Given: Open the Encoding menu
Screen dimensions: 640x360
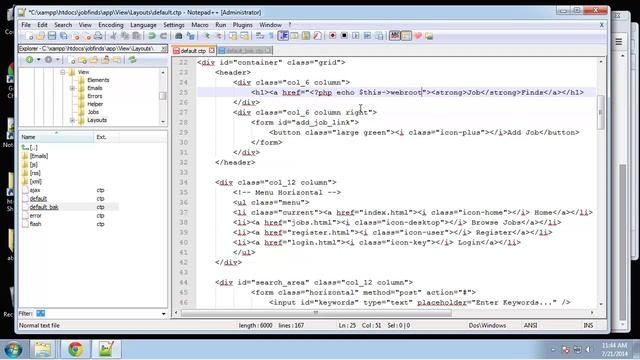Looking at the screenshot, I should coord(111,25).
